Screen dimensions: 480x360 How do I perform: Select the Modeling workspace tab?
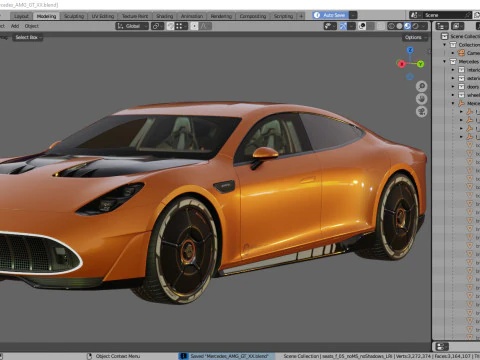point(46,16)
